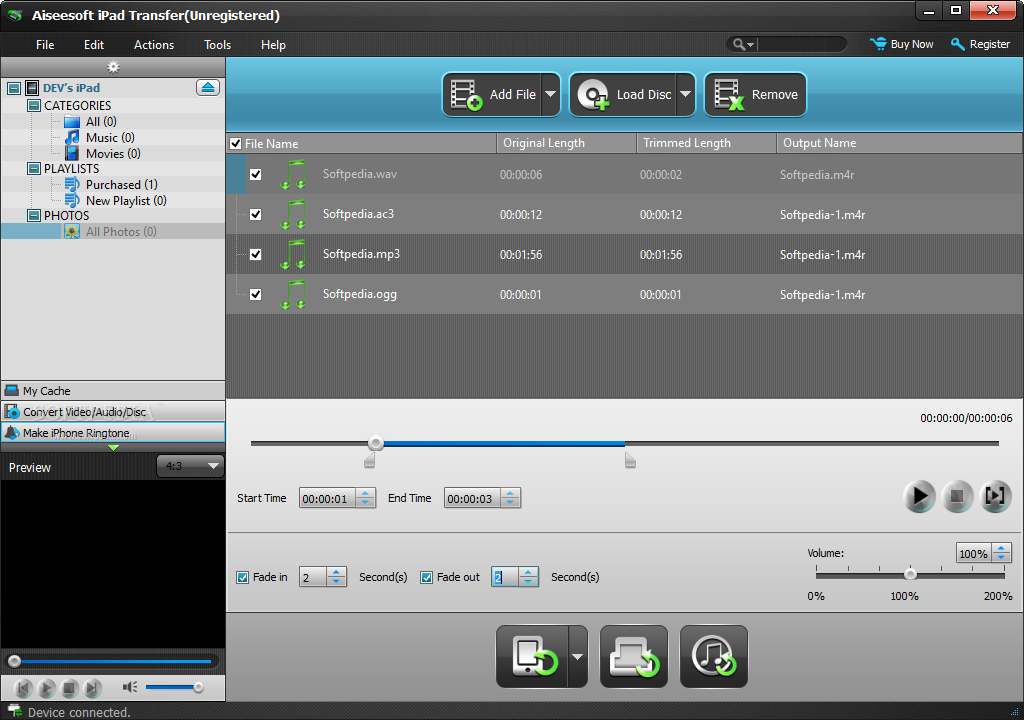Viewport: 1024px width, 720px height.
Task: Uncheck the Softpedia.ogg checkbox
Action: point(255,294)
